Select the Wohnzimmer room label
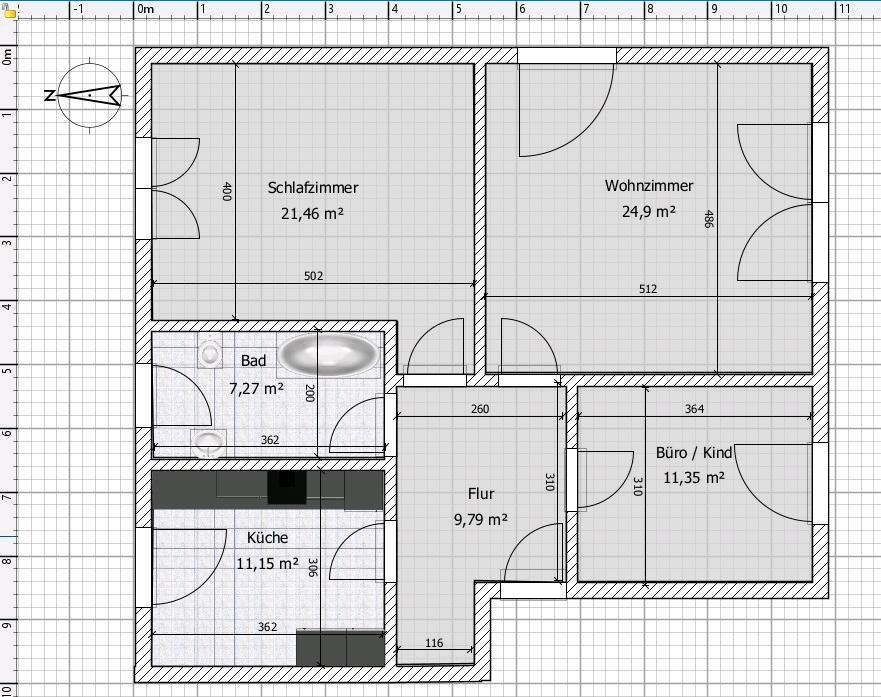881x697 pixels. coord(649,186)
